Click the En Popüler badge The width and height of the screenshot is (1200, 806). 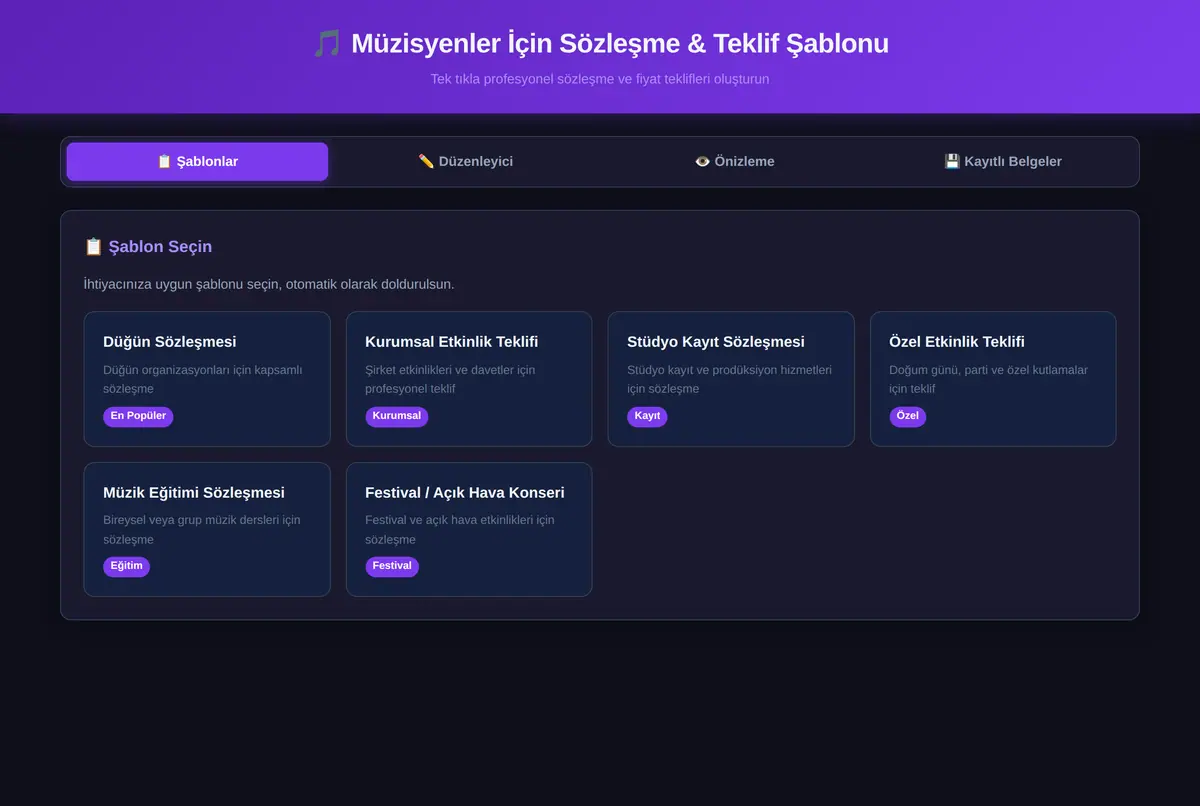(138, 416)
